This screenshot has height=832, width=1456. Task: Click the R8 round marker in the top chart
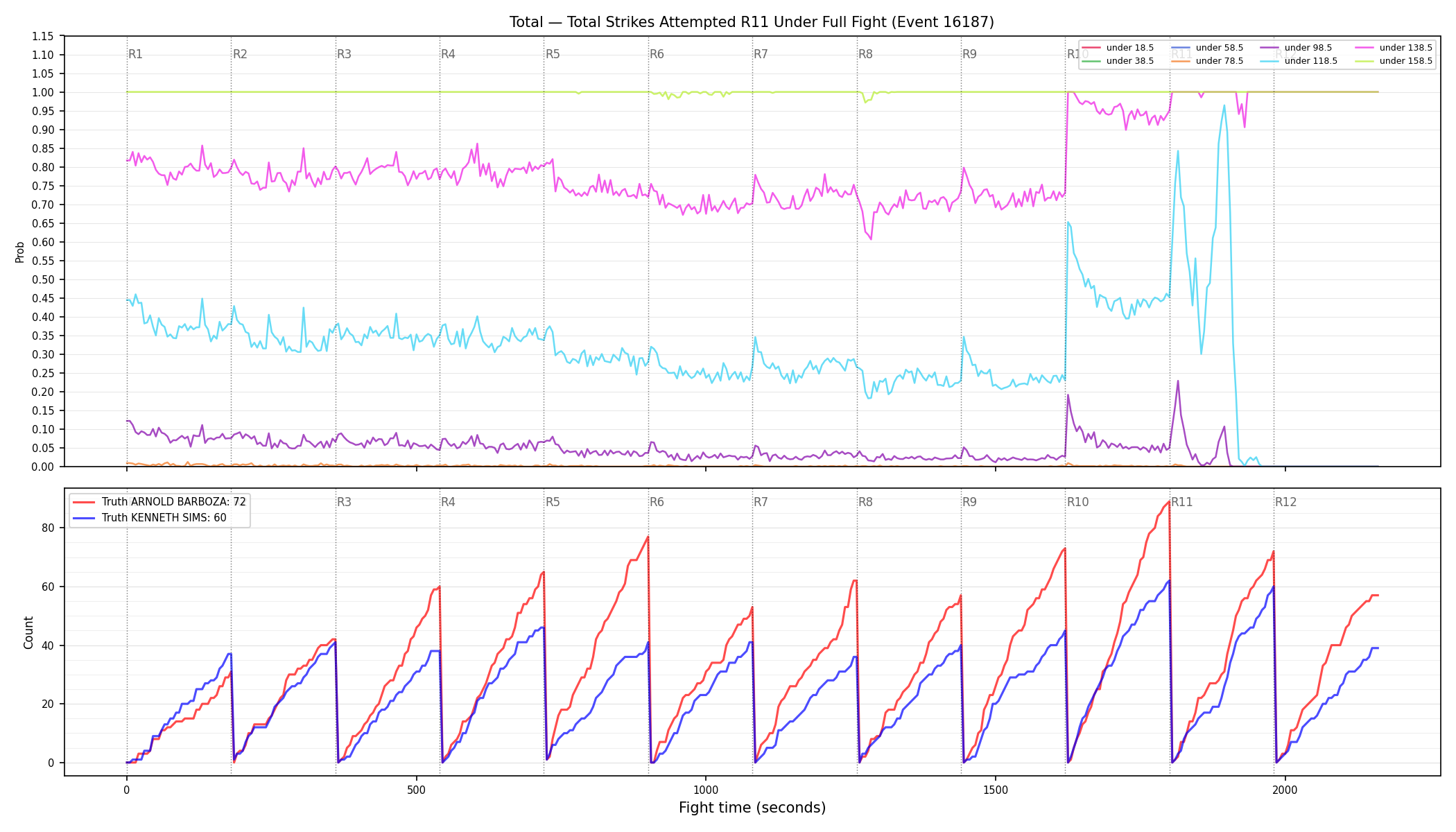coord(865,54)
